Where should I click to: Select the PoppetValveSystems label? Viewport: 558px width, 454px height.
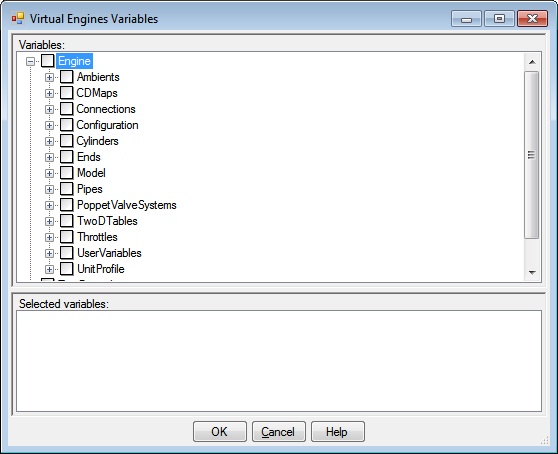point(127,205)
